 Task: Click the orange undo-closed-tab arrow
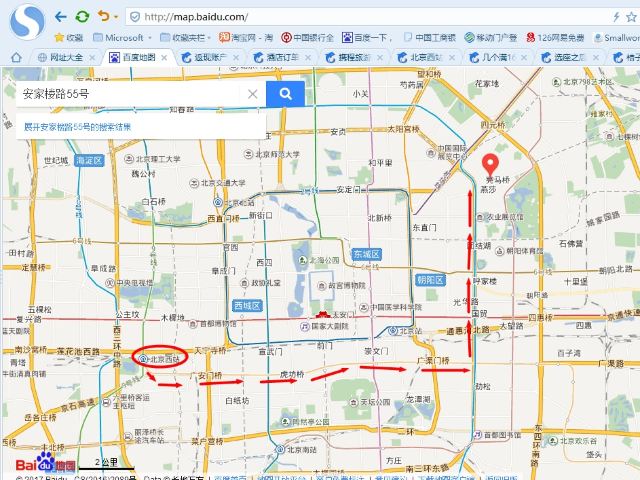(104, 16)
